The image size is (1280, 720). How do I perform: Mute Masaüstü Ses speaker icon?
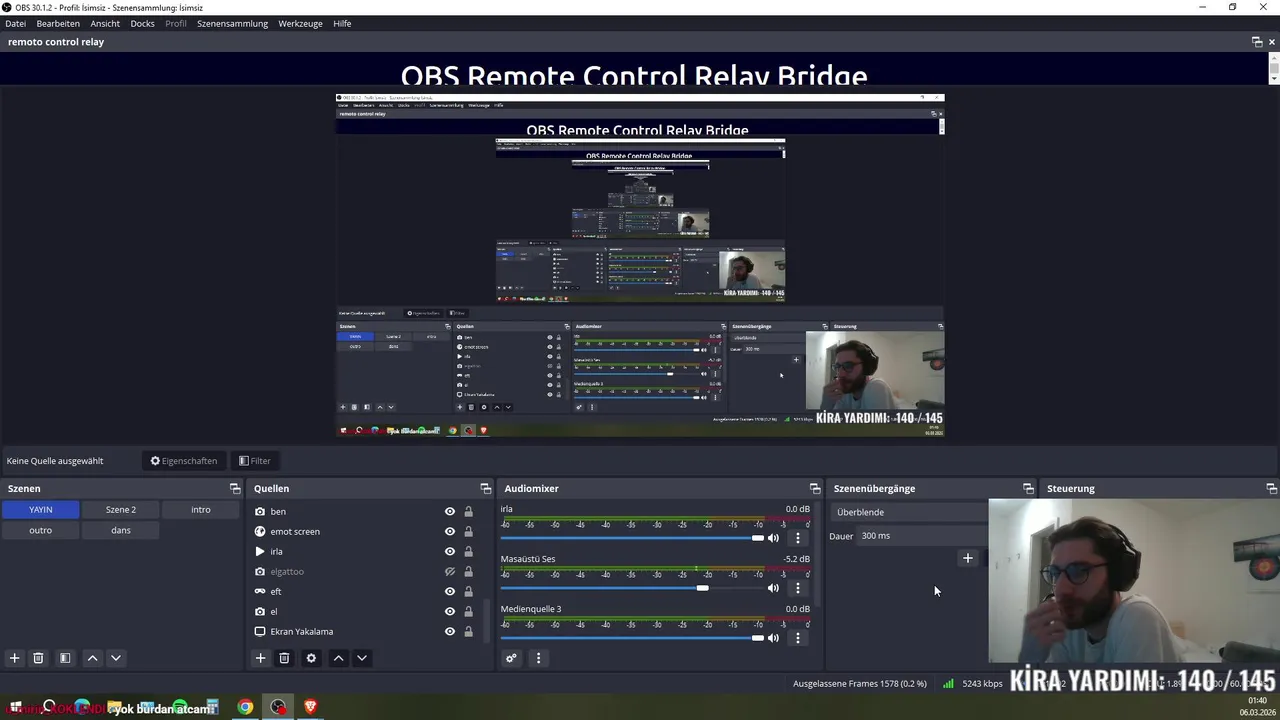point(773,588)
